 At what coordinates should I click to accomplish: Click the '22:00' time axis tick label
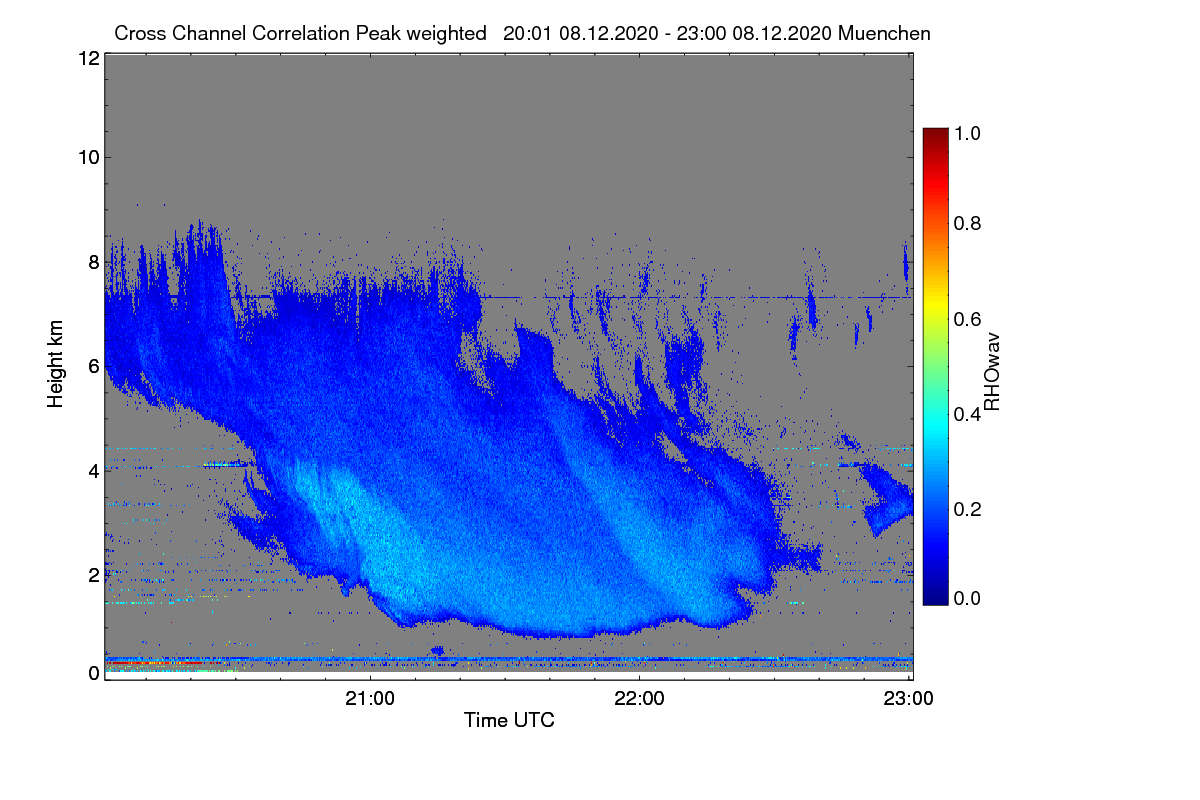[x=640, y=699]
